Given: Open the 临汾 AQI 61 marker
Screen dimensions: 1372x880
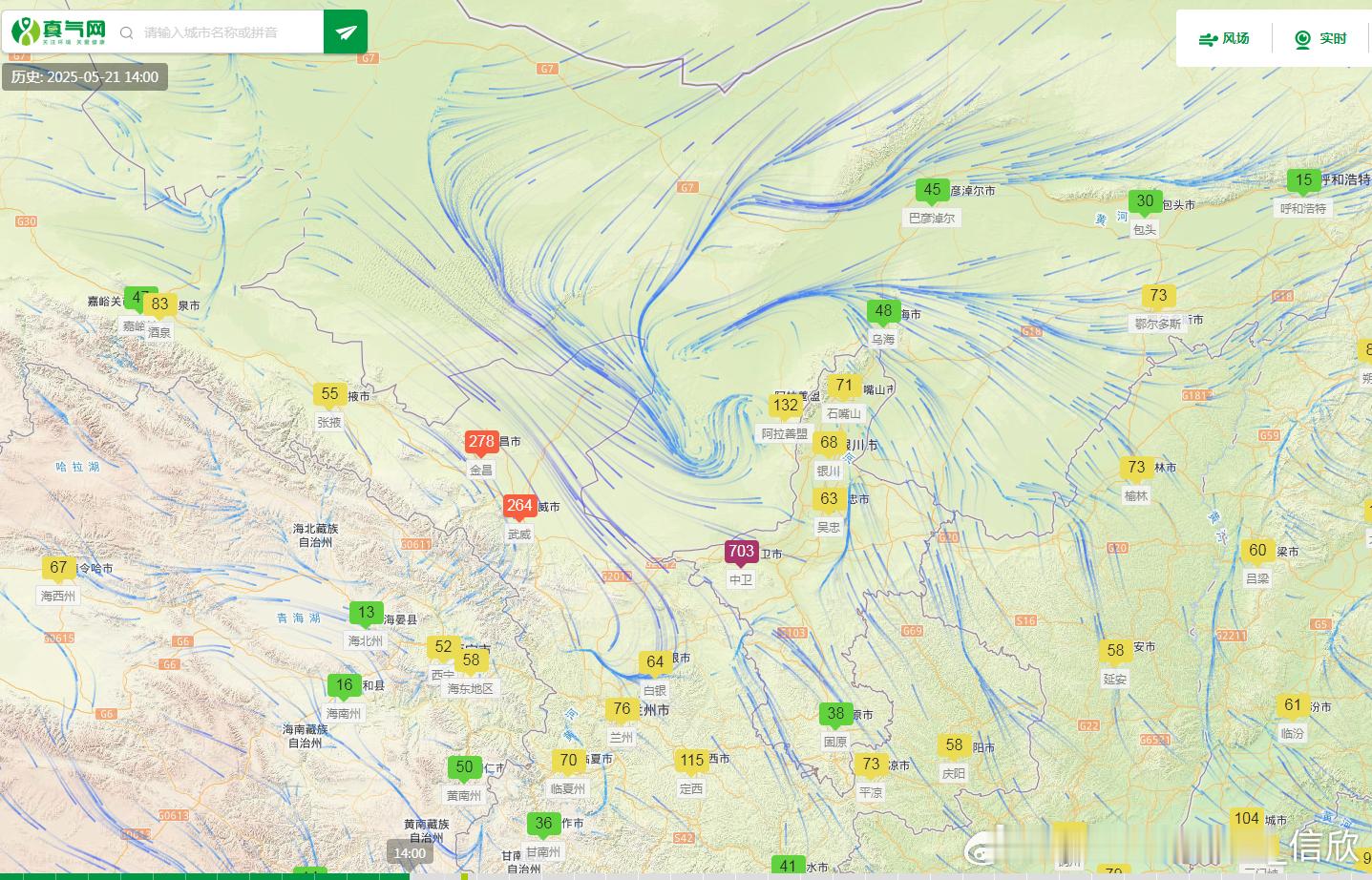Looking at the screenshot, I should (1293, 705).
